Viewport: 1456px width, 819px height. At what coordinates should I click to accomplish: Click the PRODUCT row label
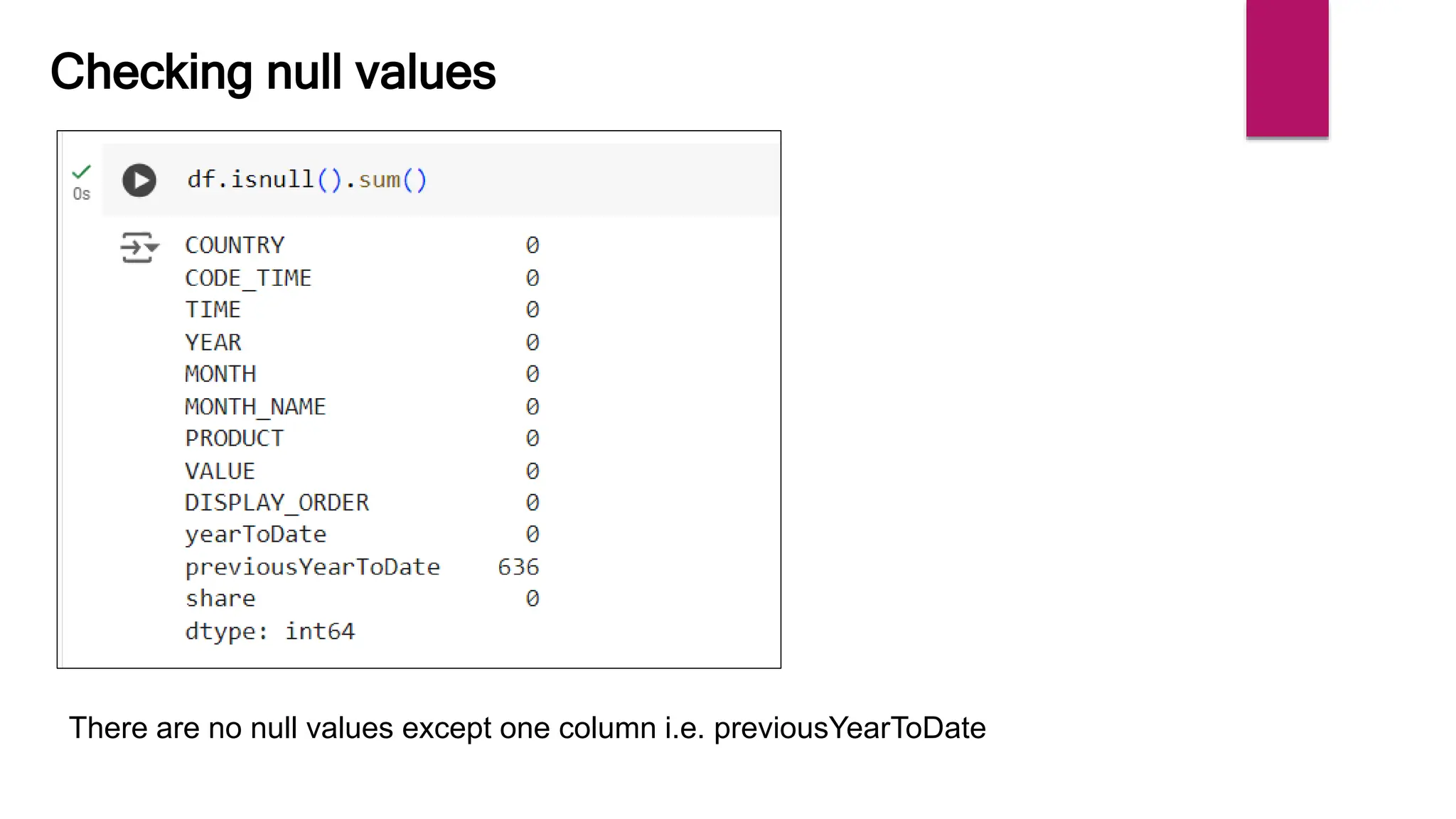point(234,439)
